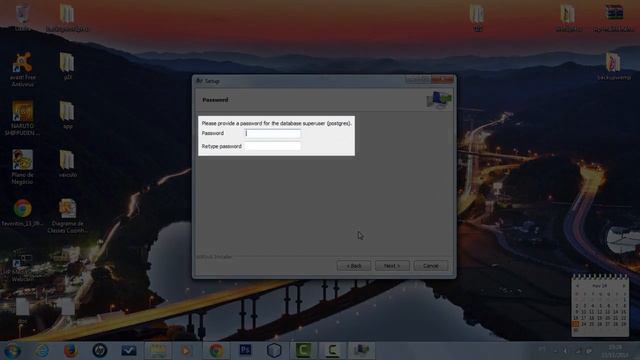This screenshot has height=360, width=640.
Task: Launch Firefox from the taskbar
Action: (x=71, y=350)
